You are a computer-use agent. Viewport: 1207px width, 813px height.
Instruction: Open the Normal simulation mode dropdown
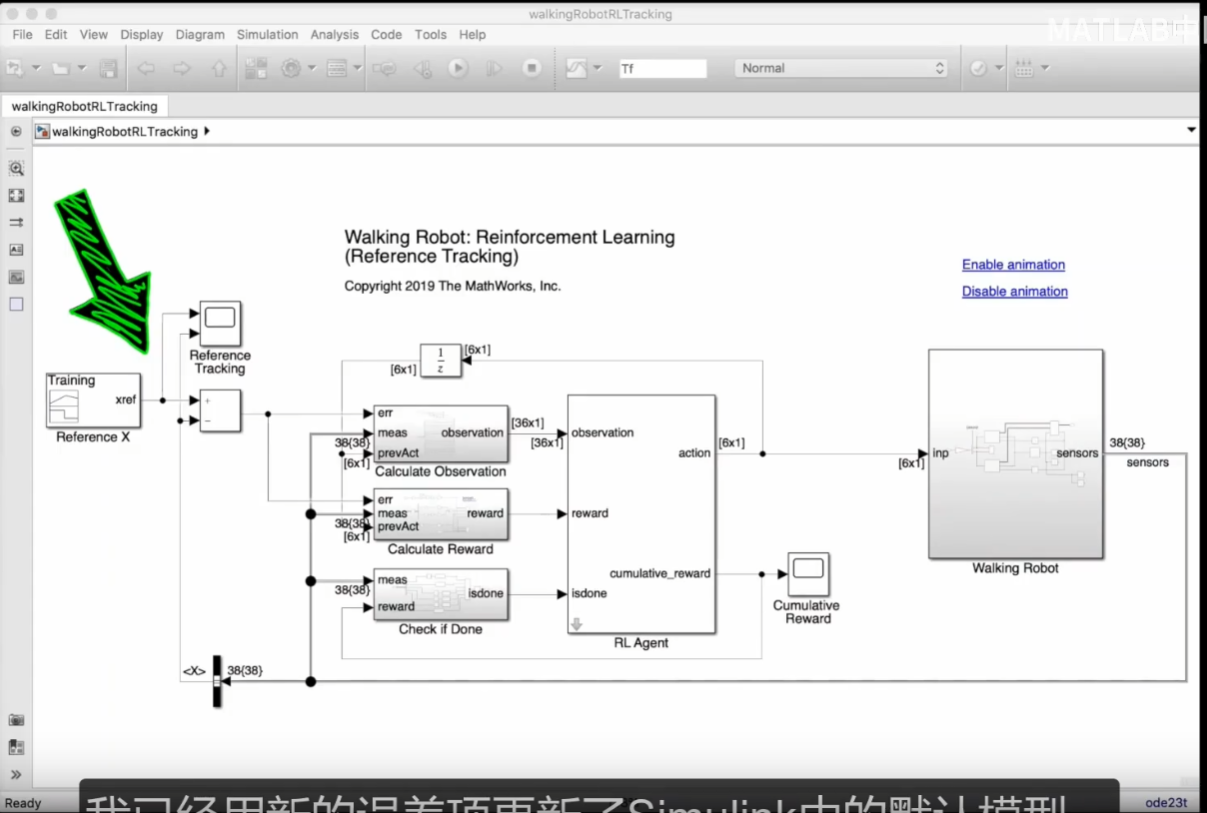pos(842,68)
